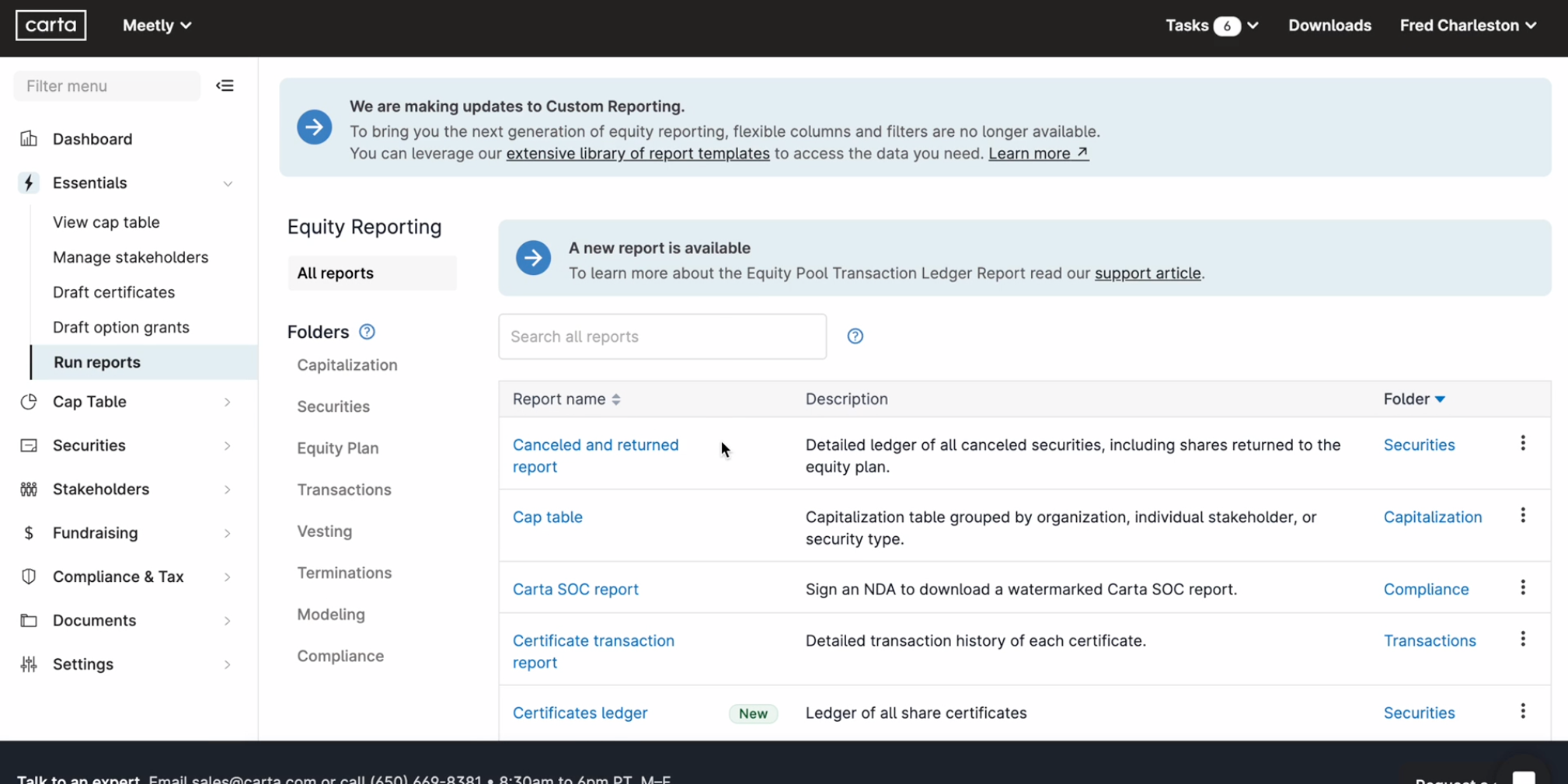Open Draft option grants
Screen dimensions: 1568x784
coord(121,327)
